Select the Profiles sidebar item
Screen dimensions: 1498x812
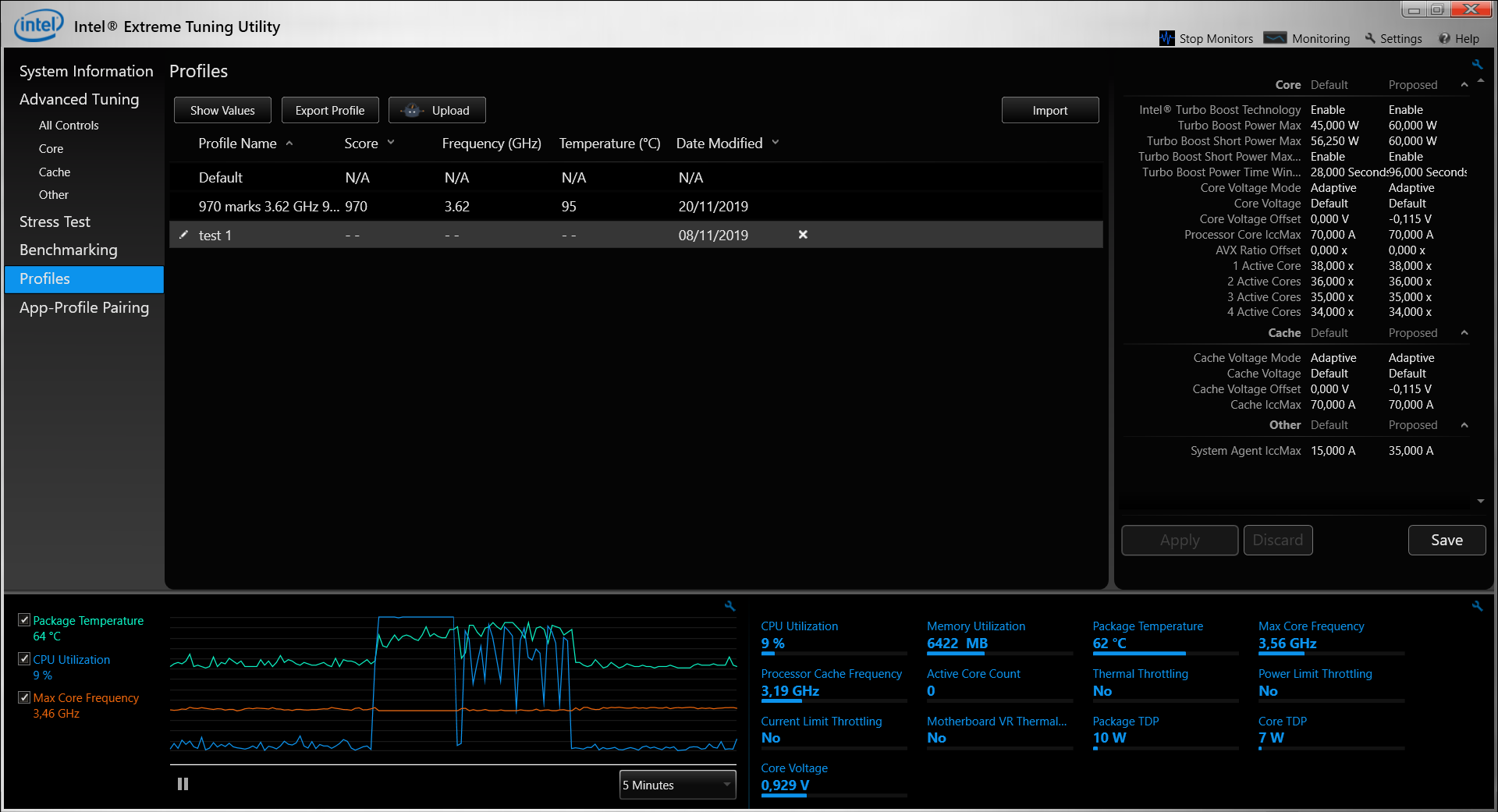coord(84,279)
